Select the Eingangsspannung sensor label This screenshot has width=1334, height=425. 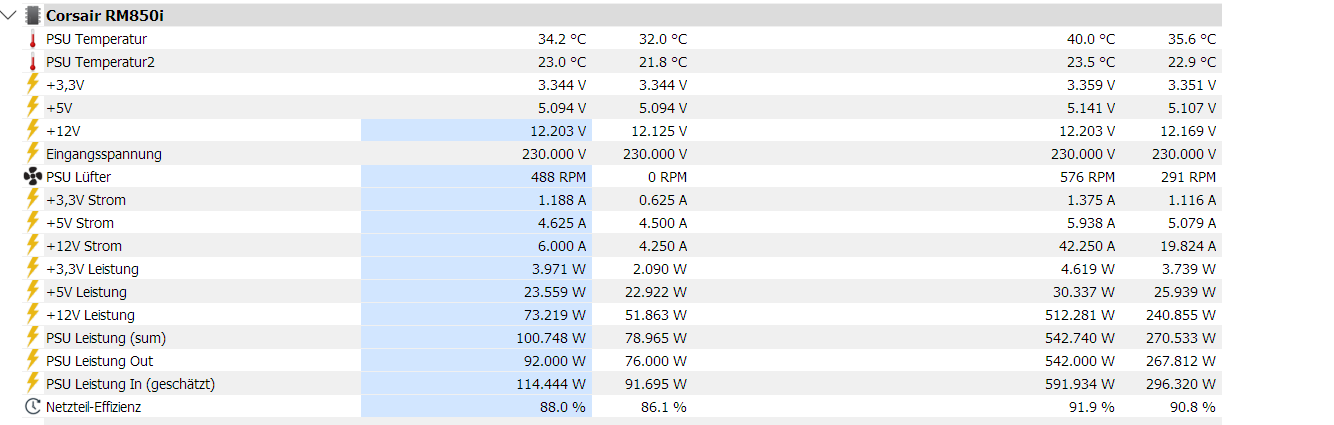pos(104,154)
